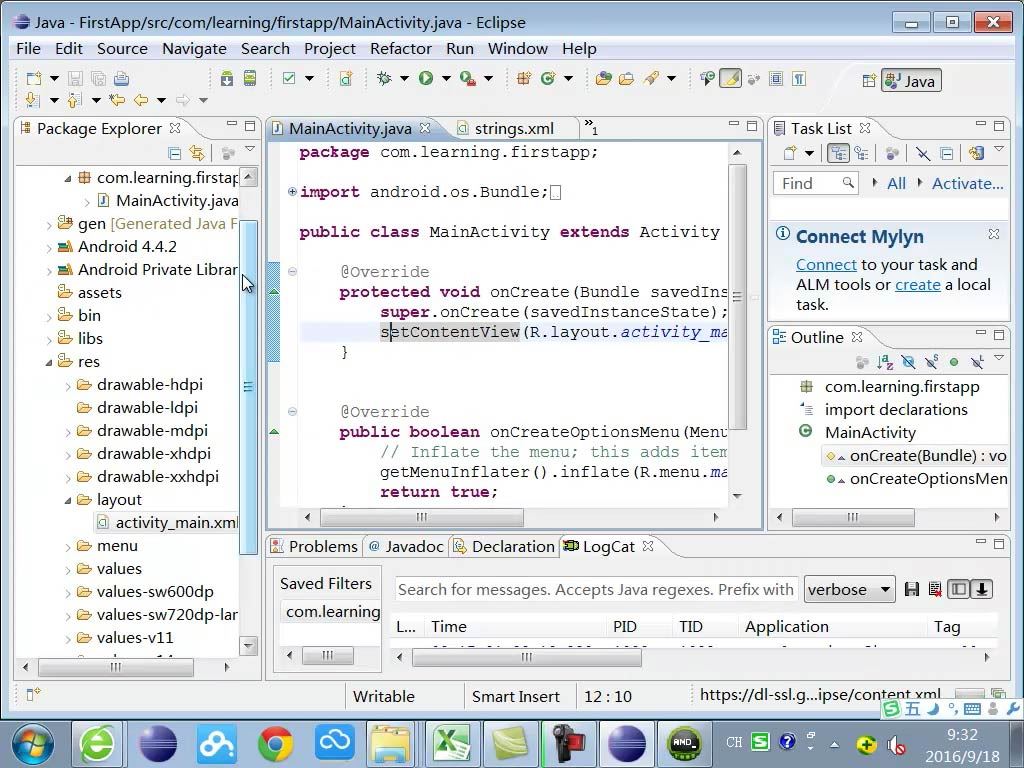
Task: Click the create local task link
Action: (918, 285)
